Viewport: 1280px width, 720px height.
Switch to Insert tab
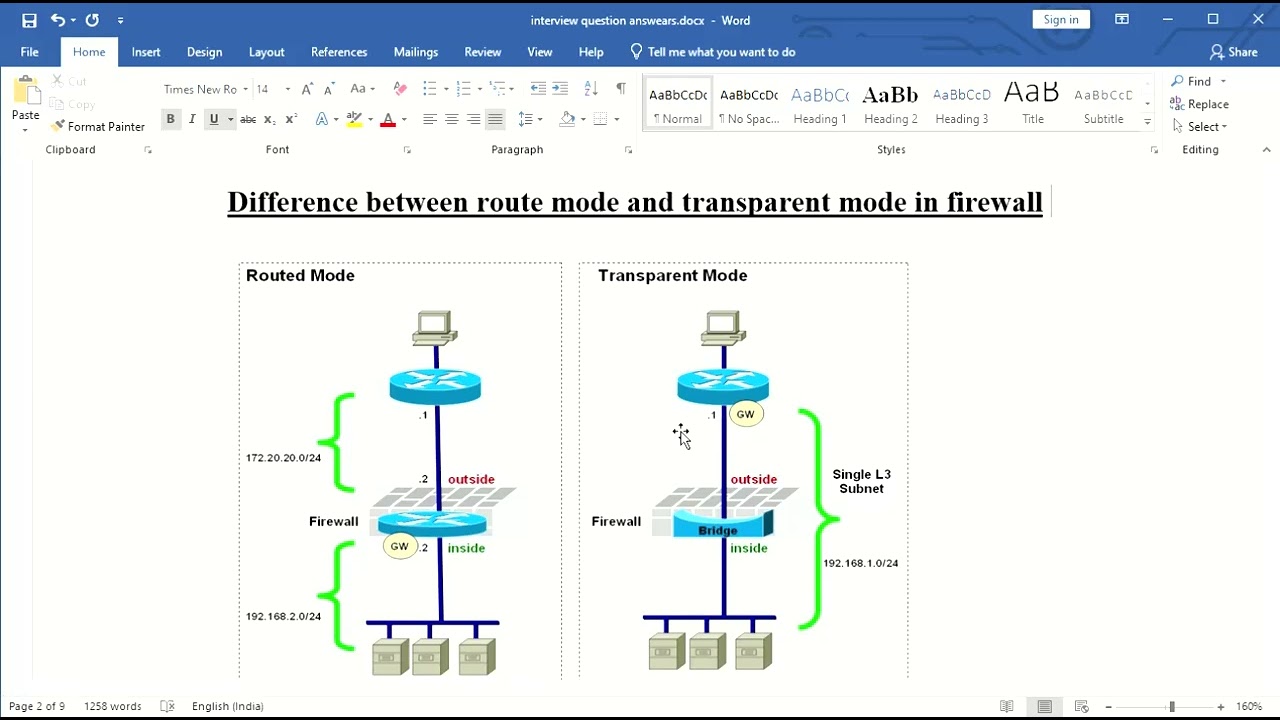tap(146, 52)
